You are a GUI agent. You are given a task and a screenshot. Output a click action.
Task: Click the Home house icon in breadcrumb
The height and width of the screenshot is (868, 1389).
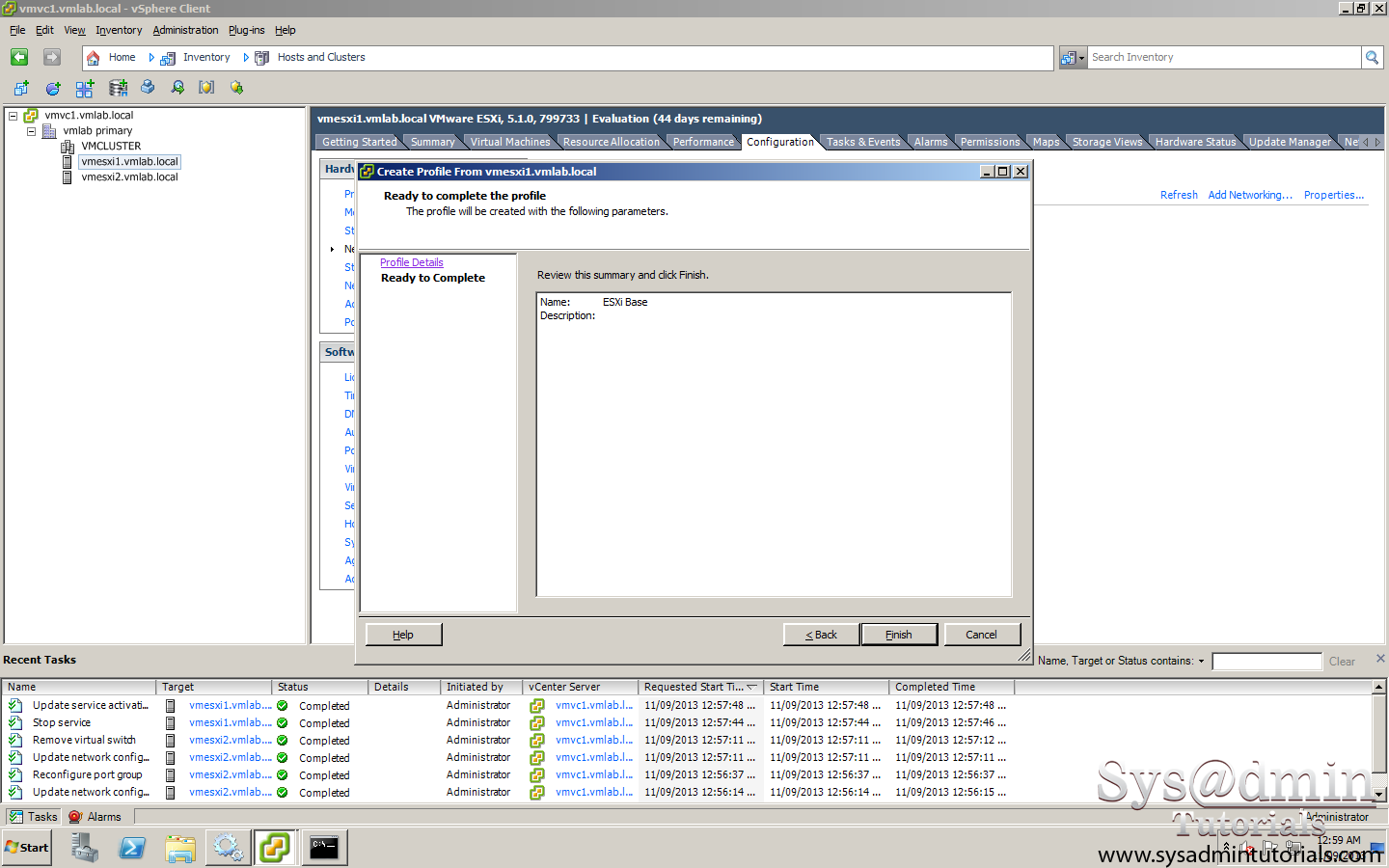94,58
